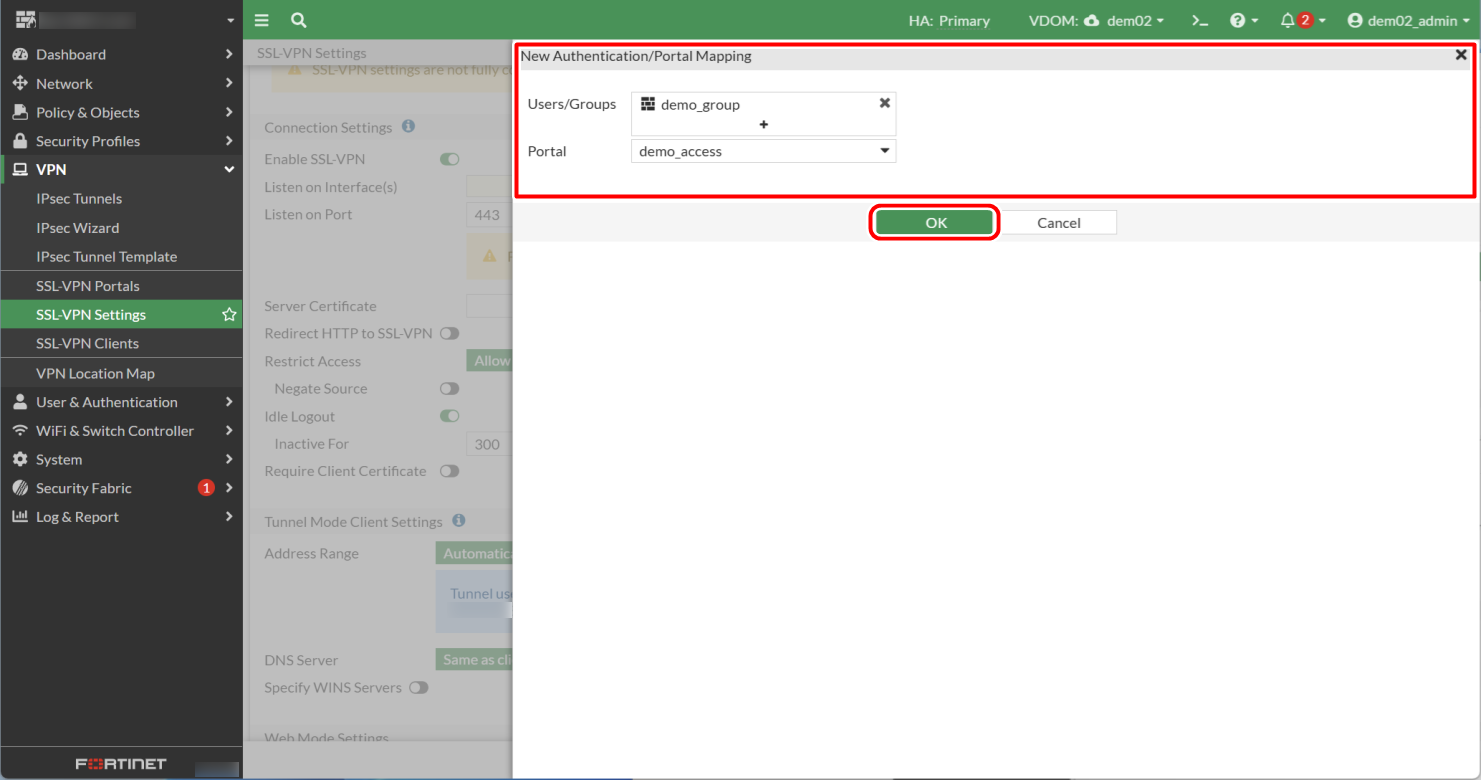The height and width of the screenshot is (780, 1481).
Task: Click the hamburger menu icon in top bar
Action: [261, 20]
